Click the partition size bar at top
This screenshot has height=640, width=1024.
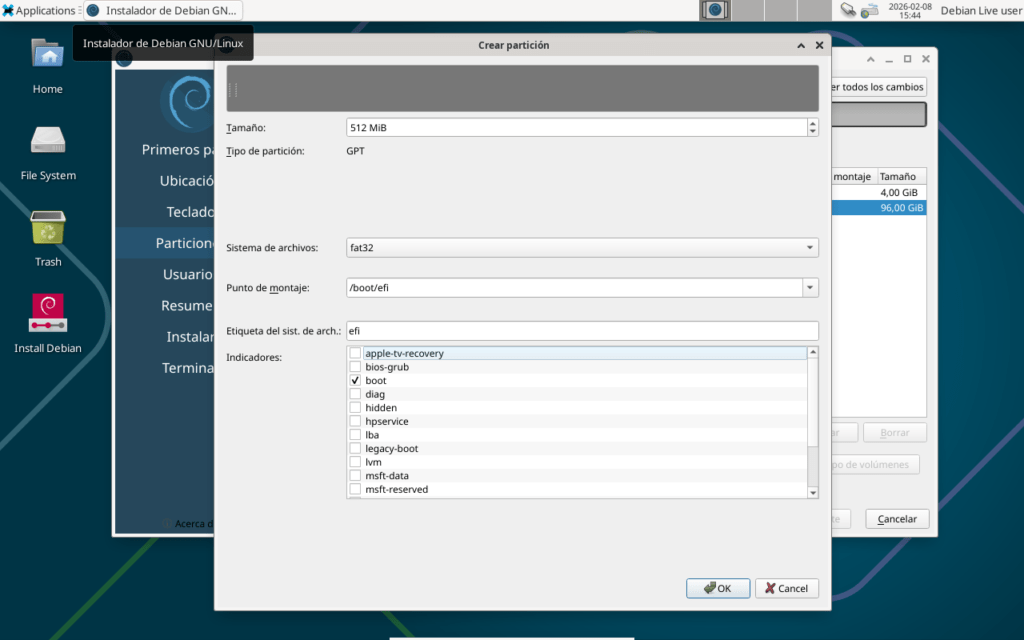(x=522, y=88)
